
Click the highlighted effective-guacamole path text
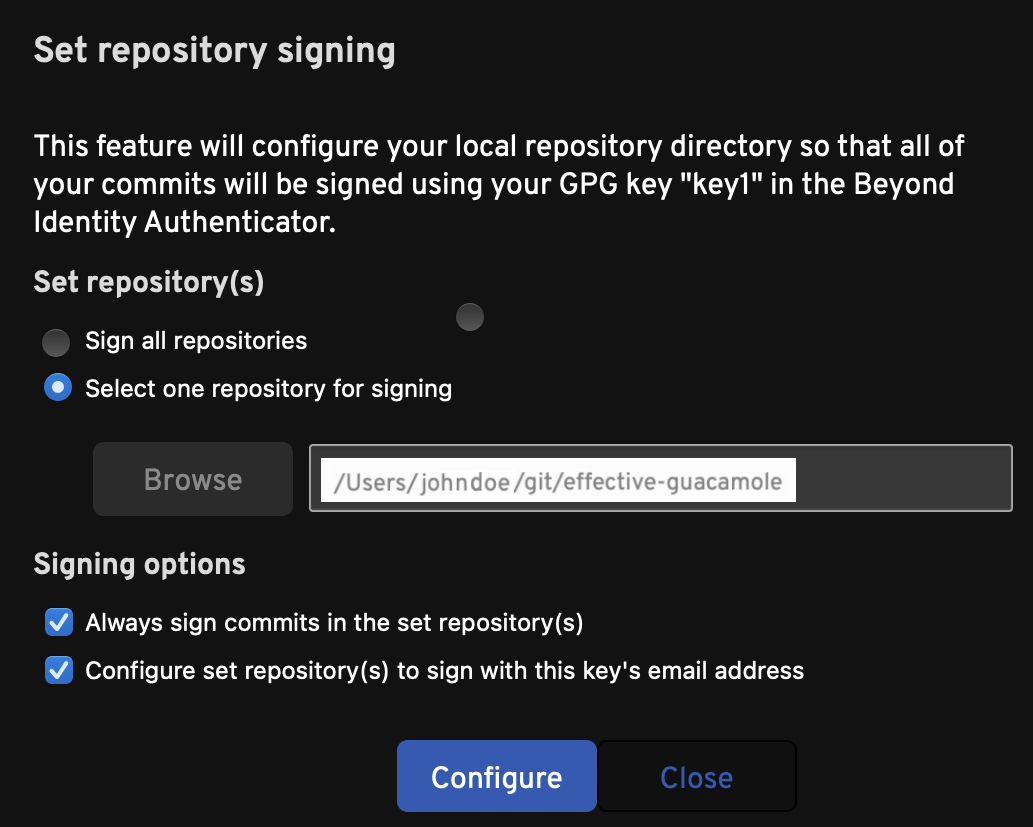(558, 481)
